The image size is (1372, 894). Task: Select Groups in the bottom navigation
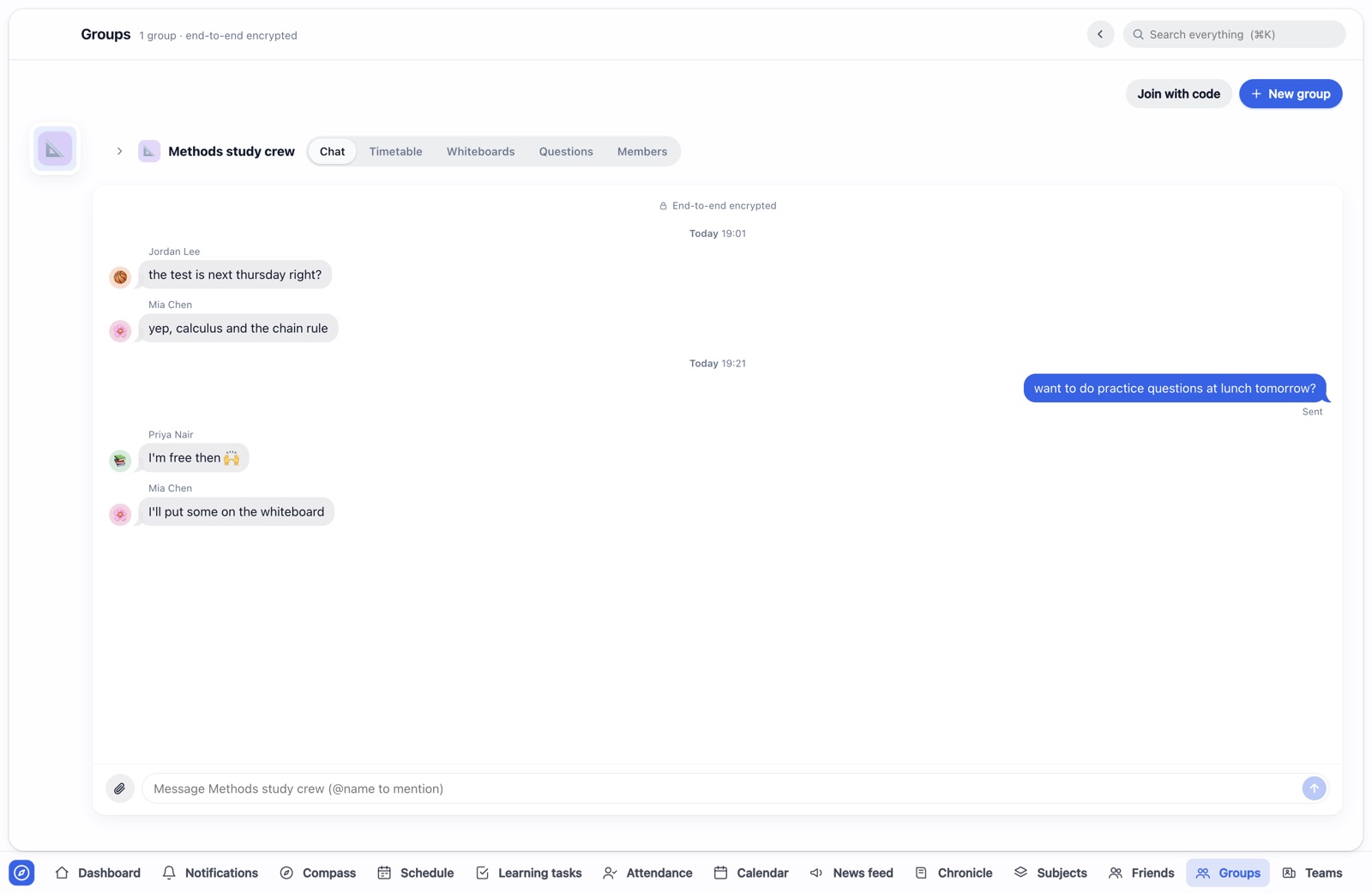point(1228,873)
